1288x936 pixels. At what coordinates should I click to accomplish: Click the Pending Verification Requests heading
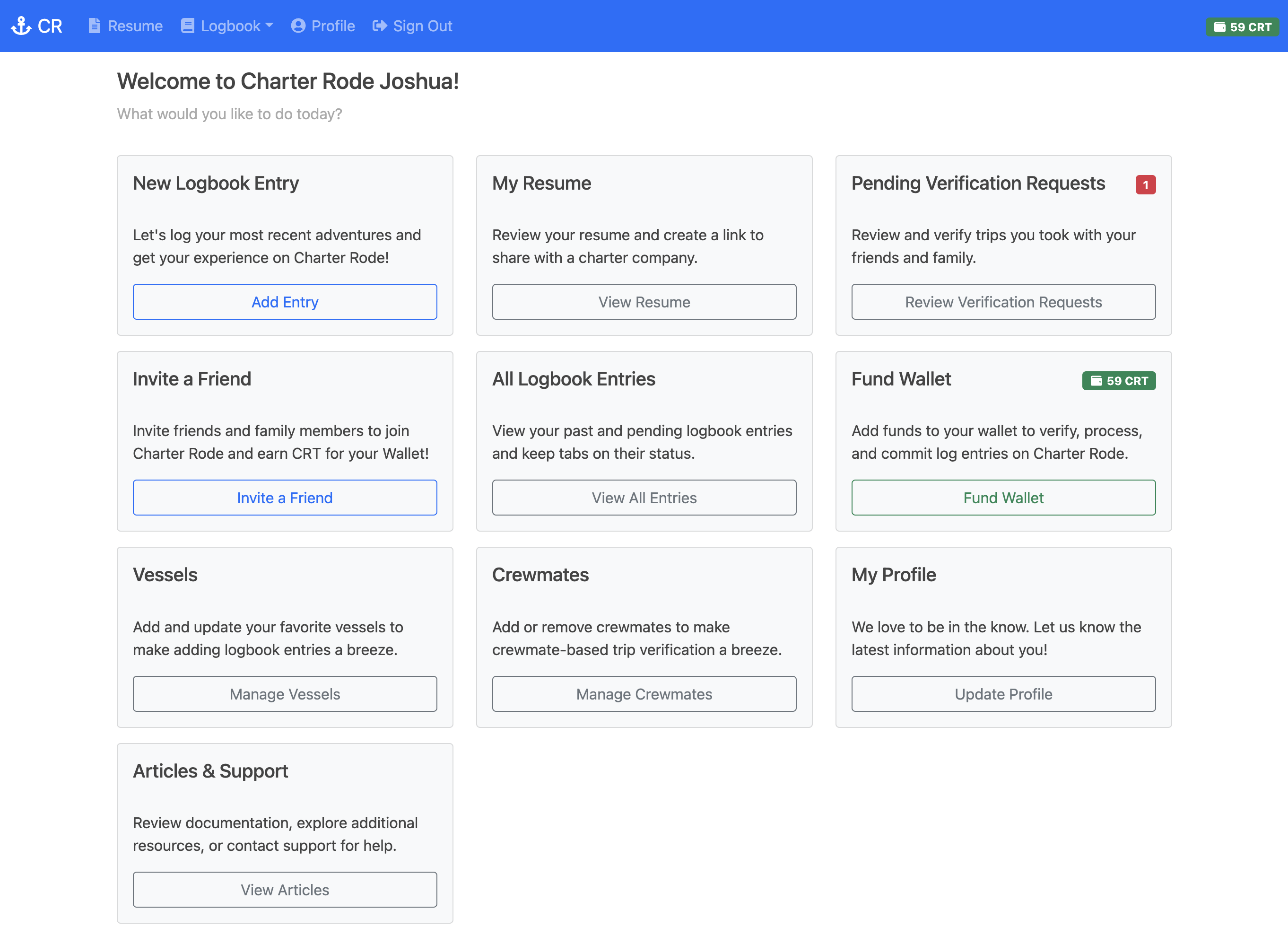tap(978, 183)
